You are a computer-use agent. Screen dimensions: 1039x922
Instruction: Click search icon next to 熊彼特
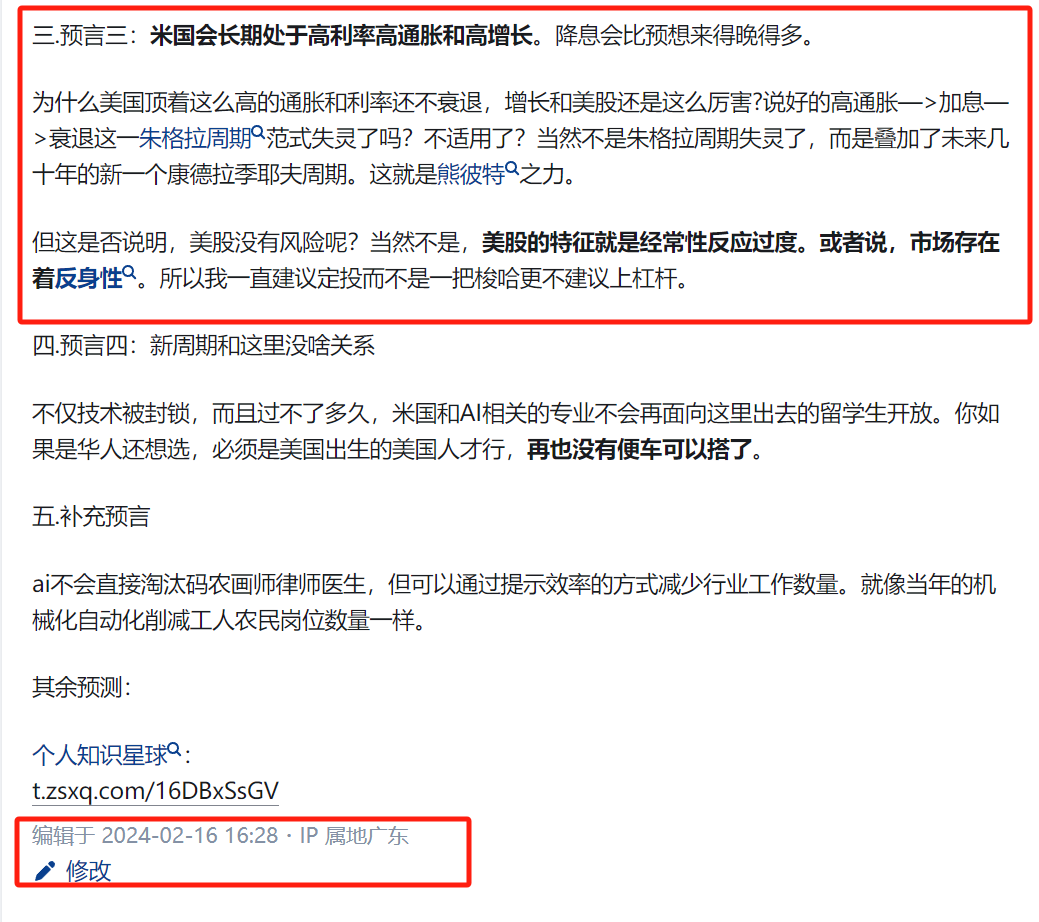click(x=512, y=168)
